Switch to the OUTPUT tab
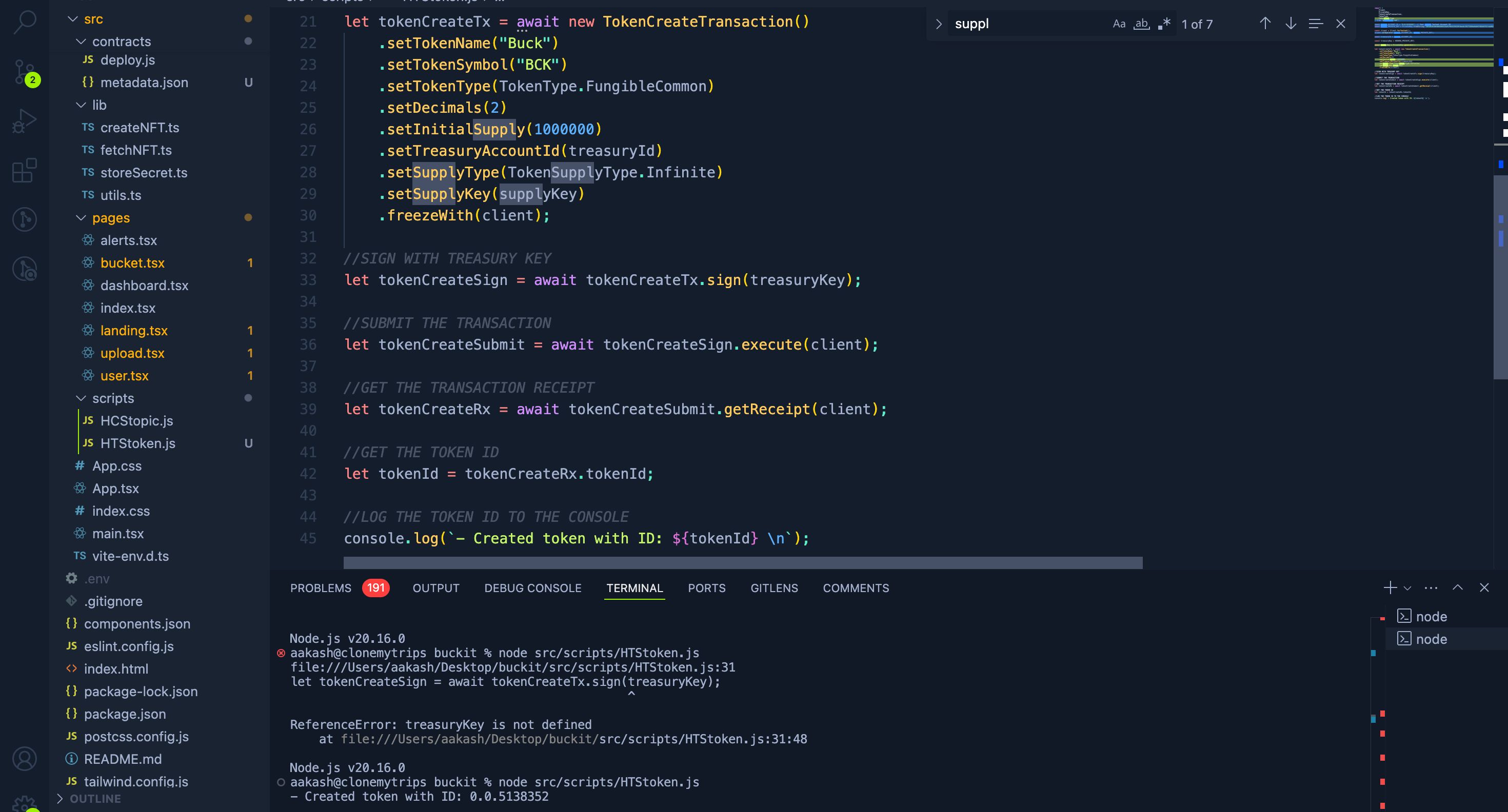Screen dimensions: 1508x812 point(436,588)
